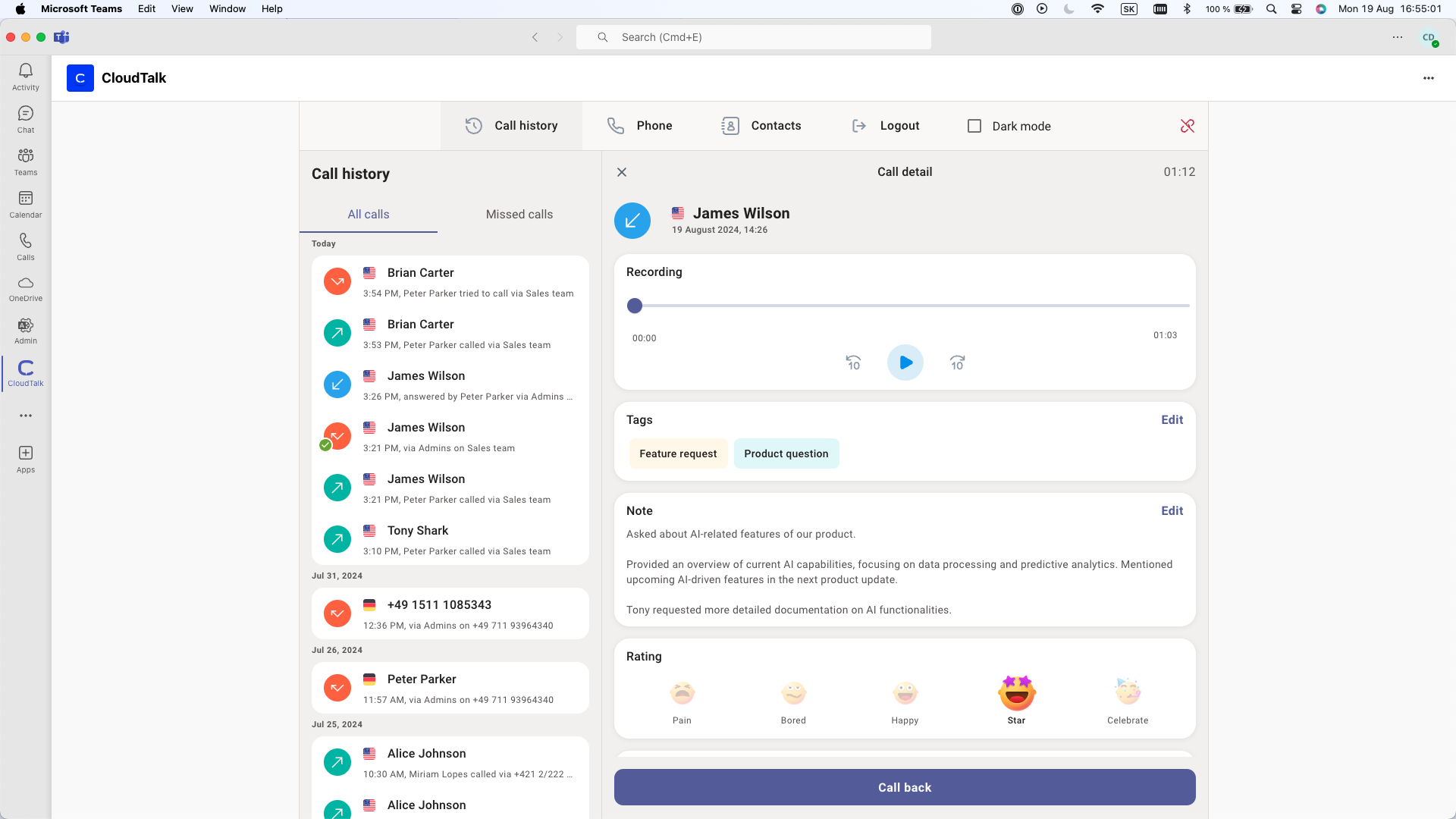The height and width of the screenshot is (819, 1456).
Task: Open Activity in Teams sidebar
Action: tap(26, 77)
